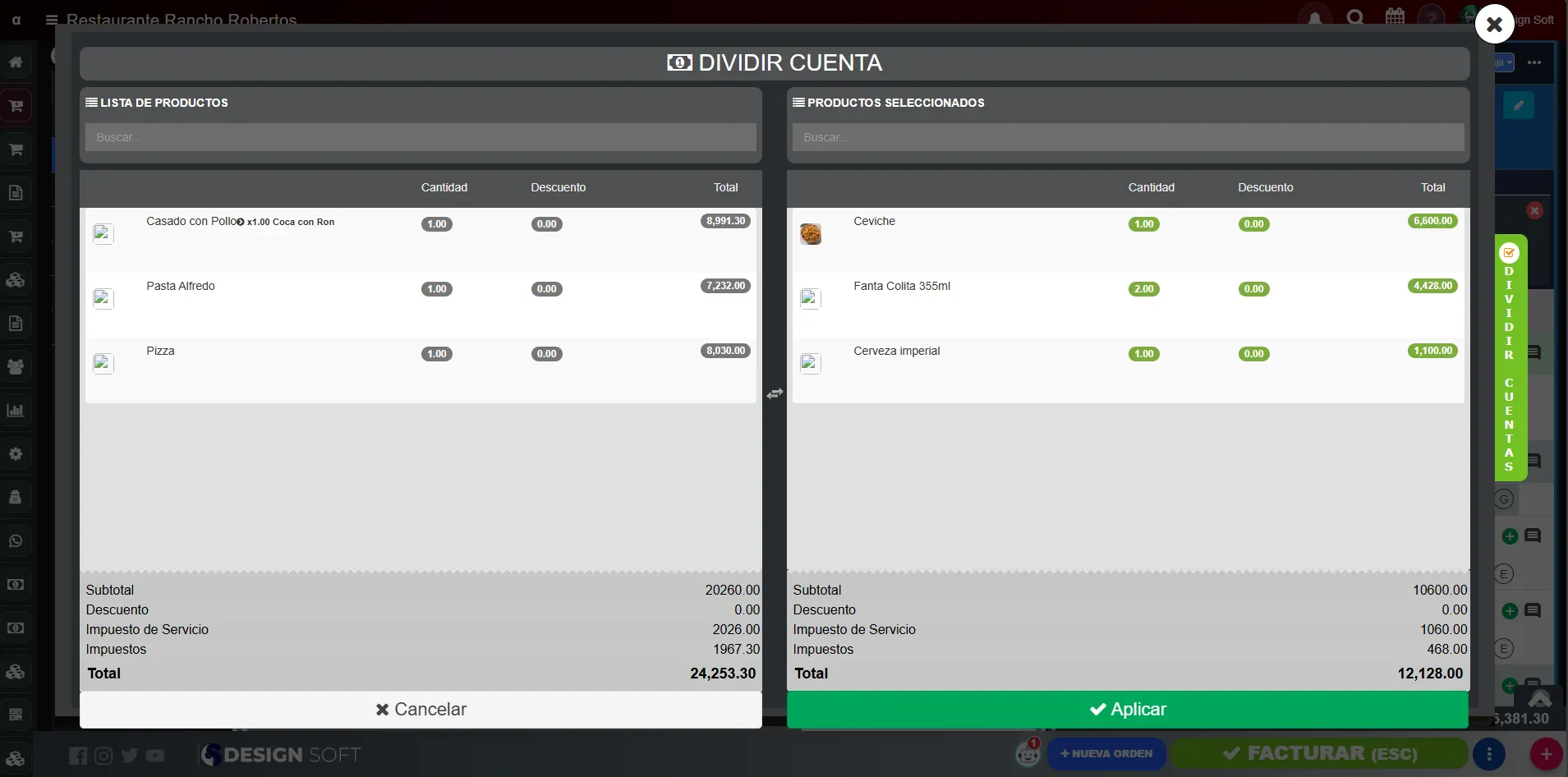
Task: Click quantity 1.00 badge of Pasta Alfredo
Action: point(437,289)
